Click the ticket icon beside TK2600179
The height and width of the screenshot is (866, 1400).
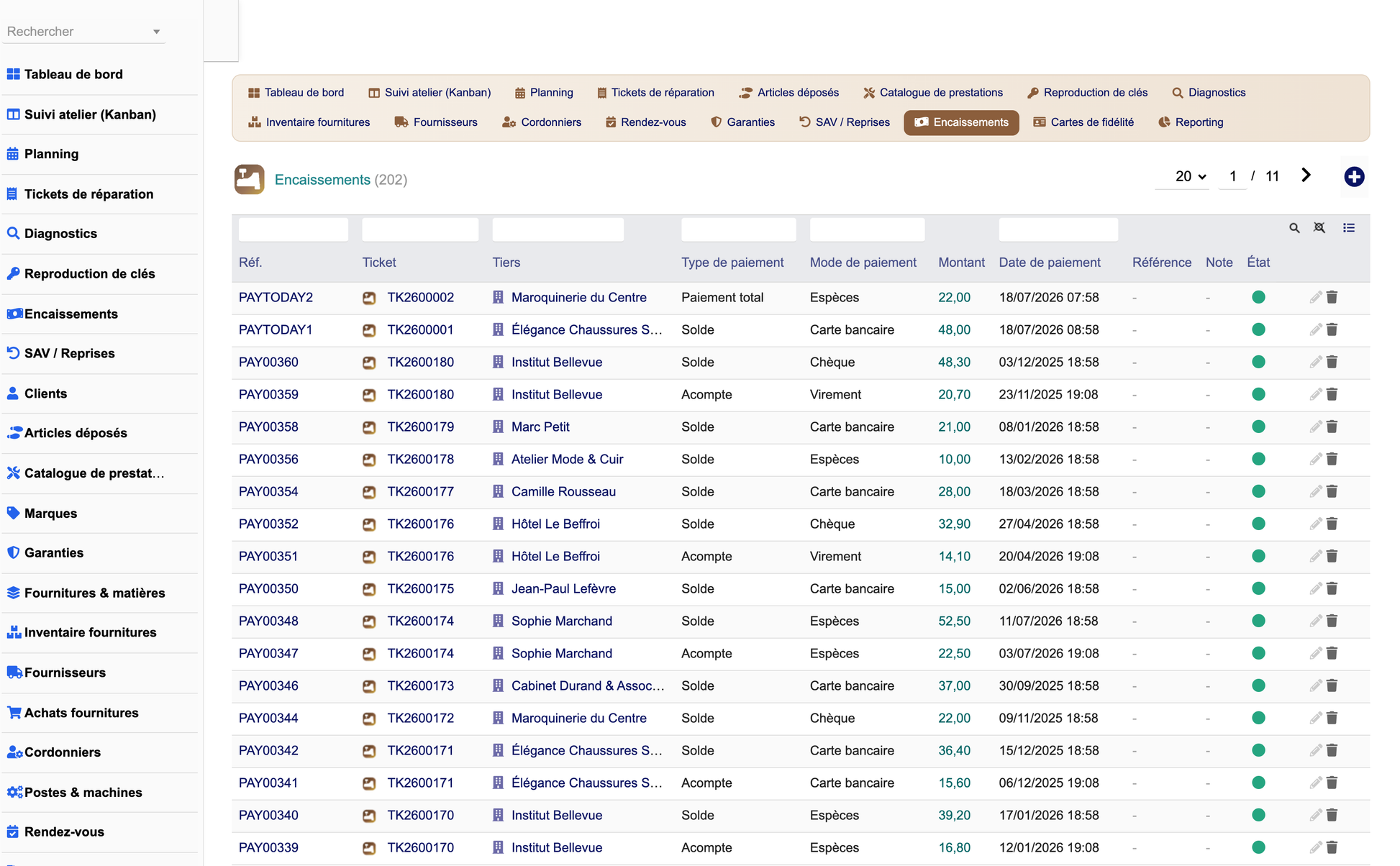coord(369,427)
